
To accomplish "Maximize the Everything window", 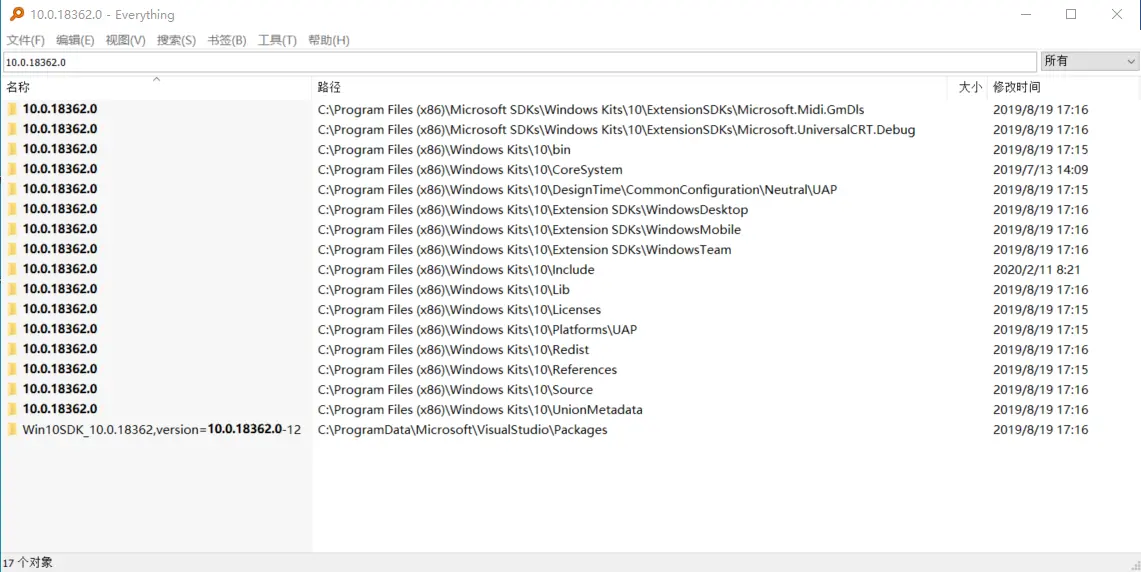I will tap(1070, 14).
